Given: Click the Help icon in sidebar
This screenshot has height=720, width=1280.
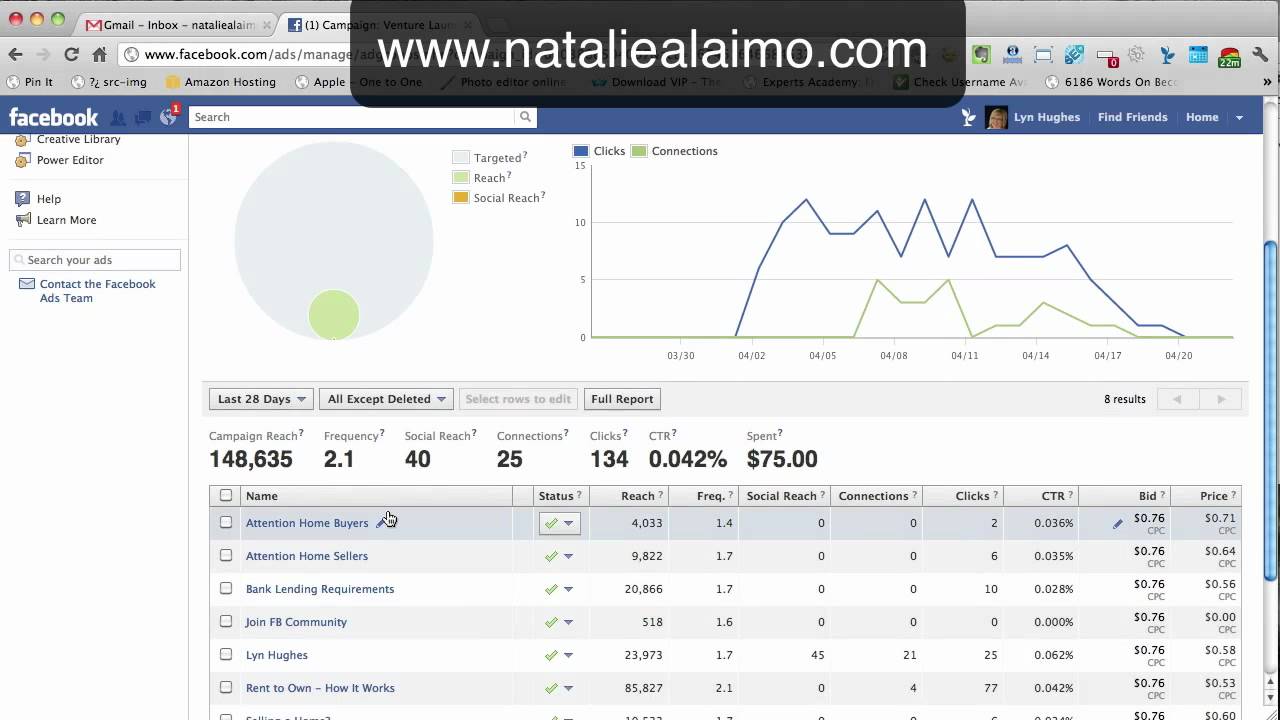Looking at the screenshot, I should (x=22, y=199).
